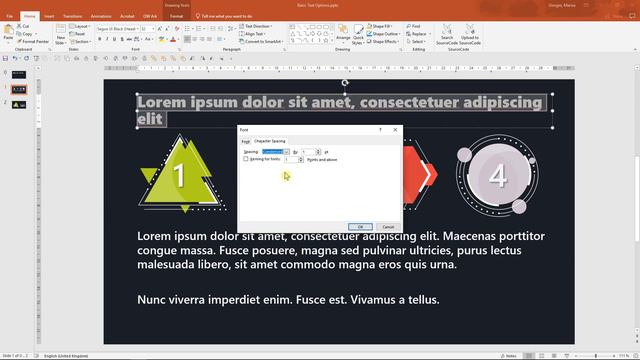
Task: Open the Arrange options
Action: (343, 34)
